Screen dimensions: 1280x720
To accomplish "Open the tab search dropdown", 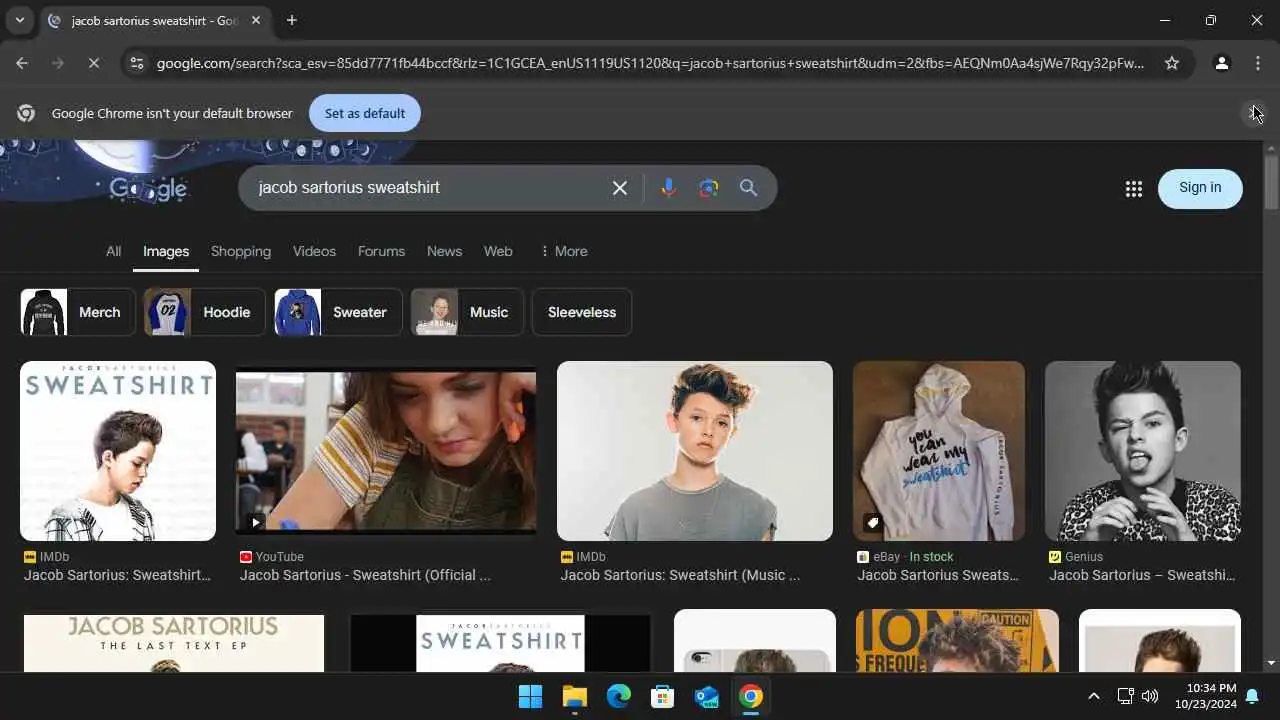I will (19, 20).
